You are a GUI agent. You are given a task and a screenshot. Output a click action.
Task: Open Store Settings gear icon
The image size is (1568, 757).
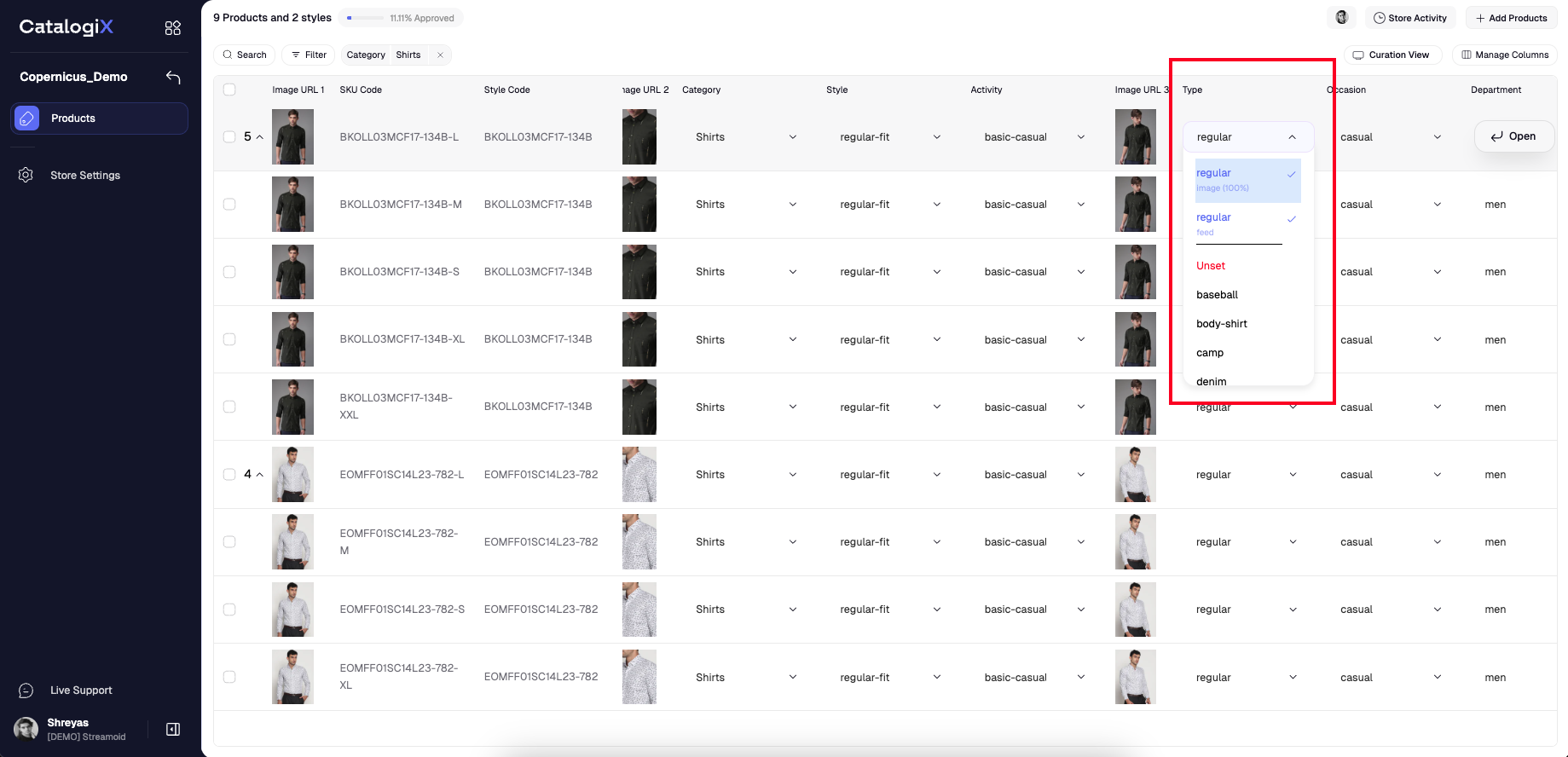click(x=26, y=175)
